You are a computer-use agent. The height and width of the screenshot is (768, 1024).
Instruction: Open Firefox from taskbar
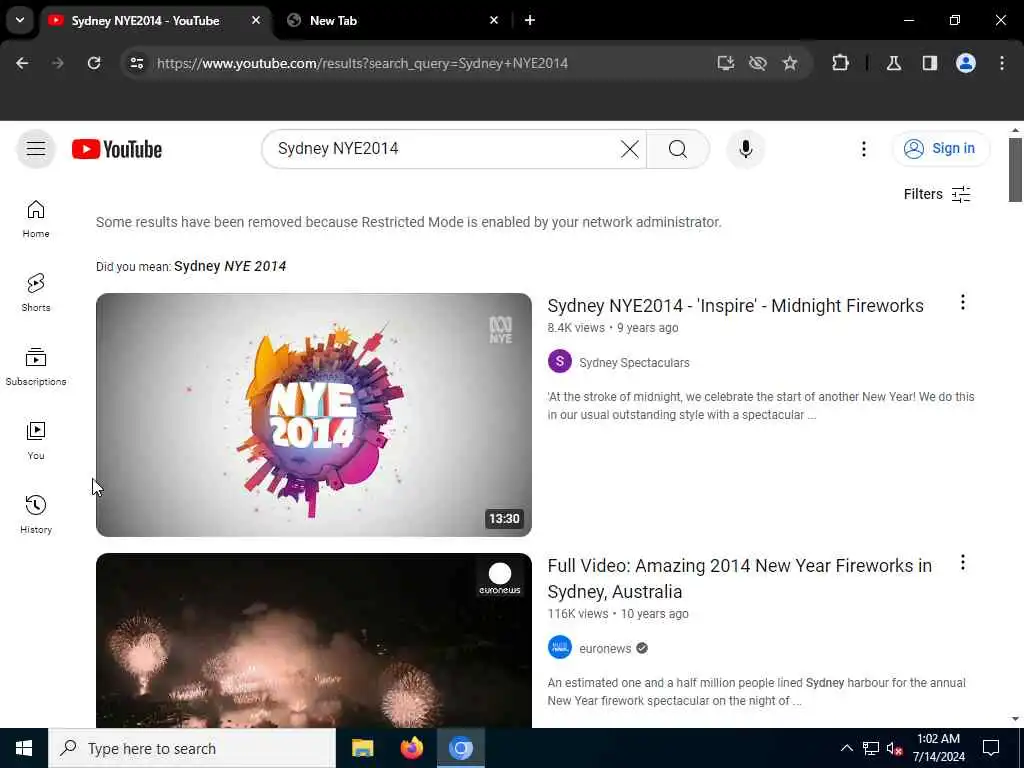pos(411,748)
